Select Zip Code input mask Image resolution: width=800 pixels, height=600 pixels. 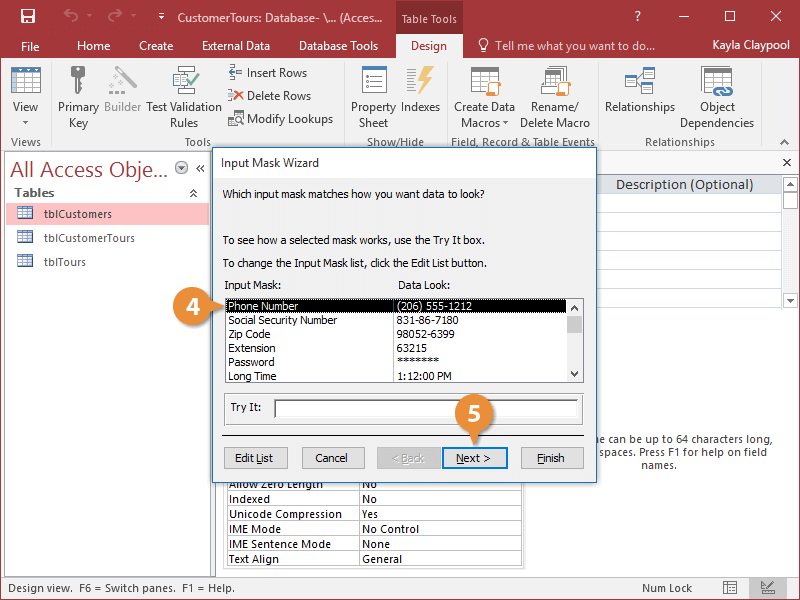tap(396, 334)
